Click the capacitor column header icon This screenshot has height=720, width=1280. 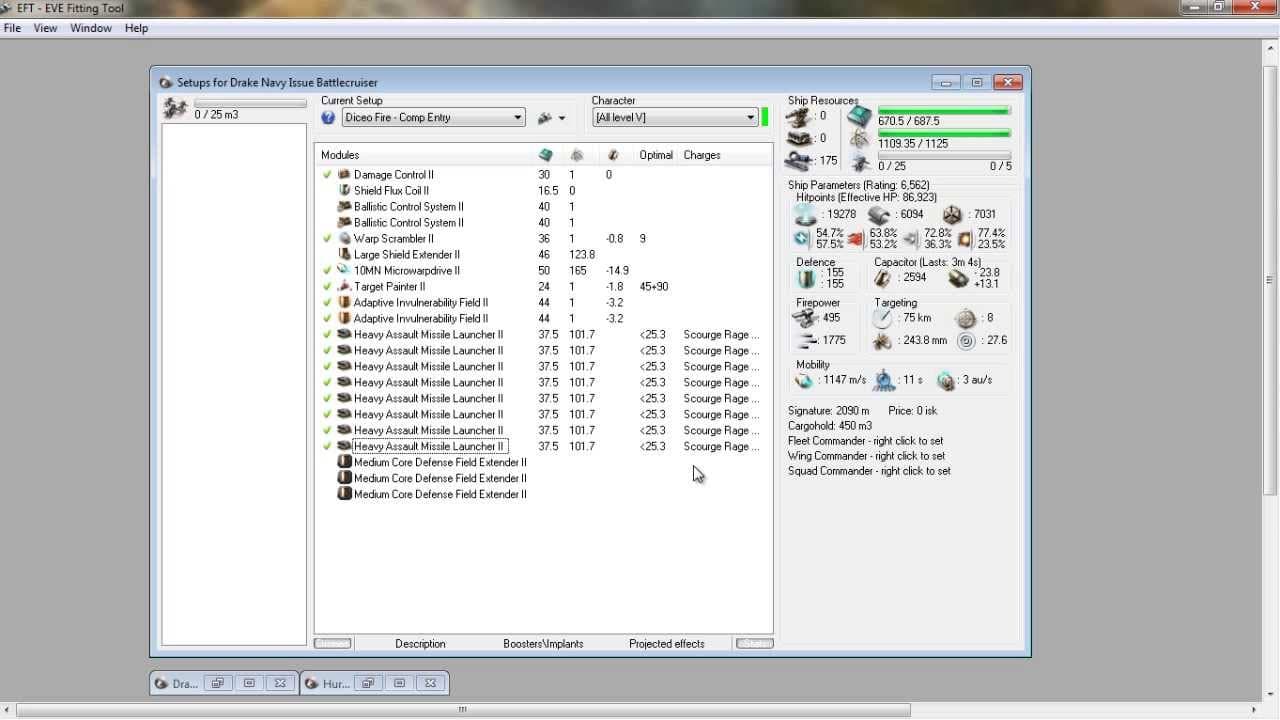tap(613, 155)
